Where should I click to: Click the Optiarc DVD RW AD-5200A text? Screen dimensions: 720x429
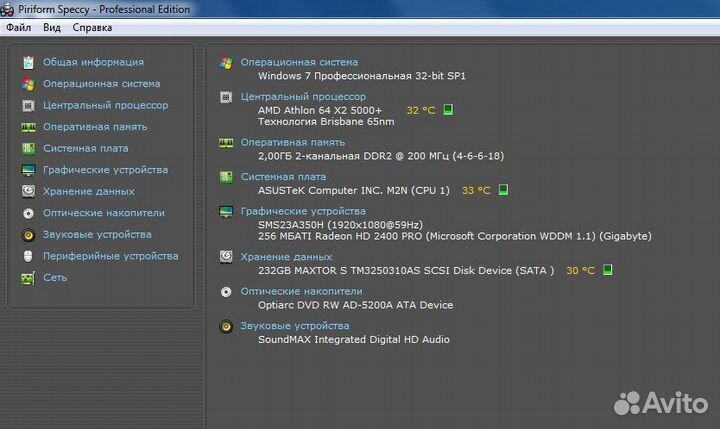(355, 305)
